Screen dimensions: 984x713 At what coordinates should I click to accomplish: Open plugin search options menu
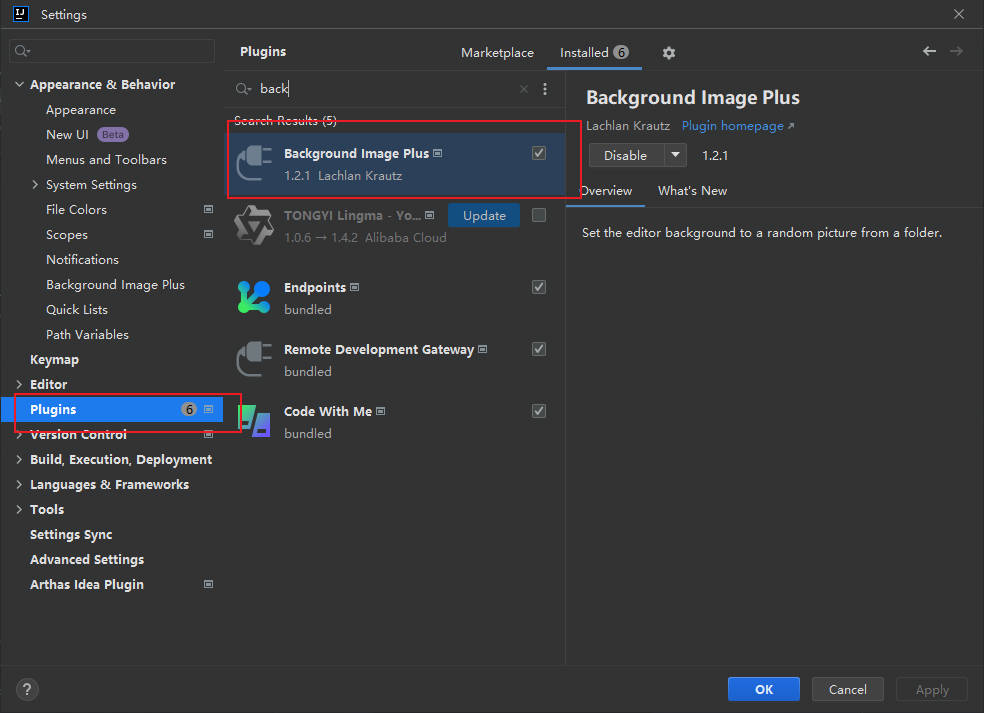[545, 89]
